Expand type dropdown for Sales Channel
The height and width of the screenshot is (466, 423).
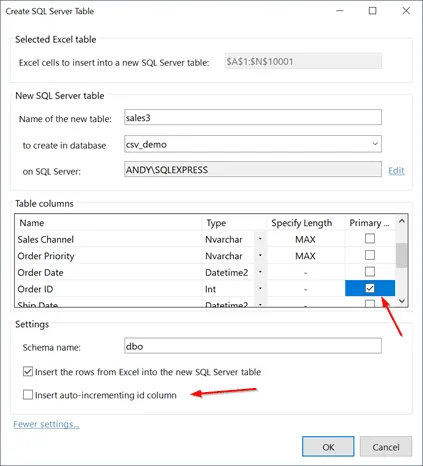pos(260,239)
